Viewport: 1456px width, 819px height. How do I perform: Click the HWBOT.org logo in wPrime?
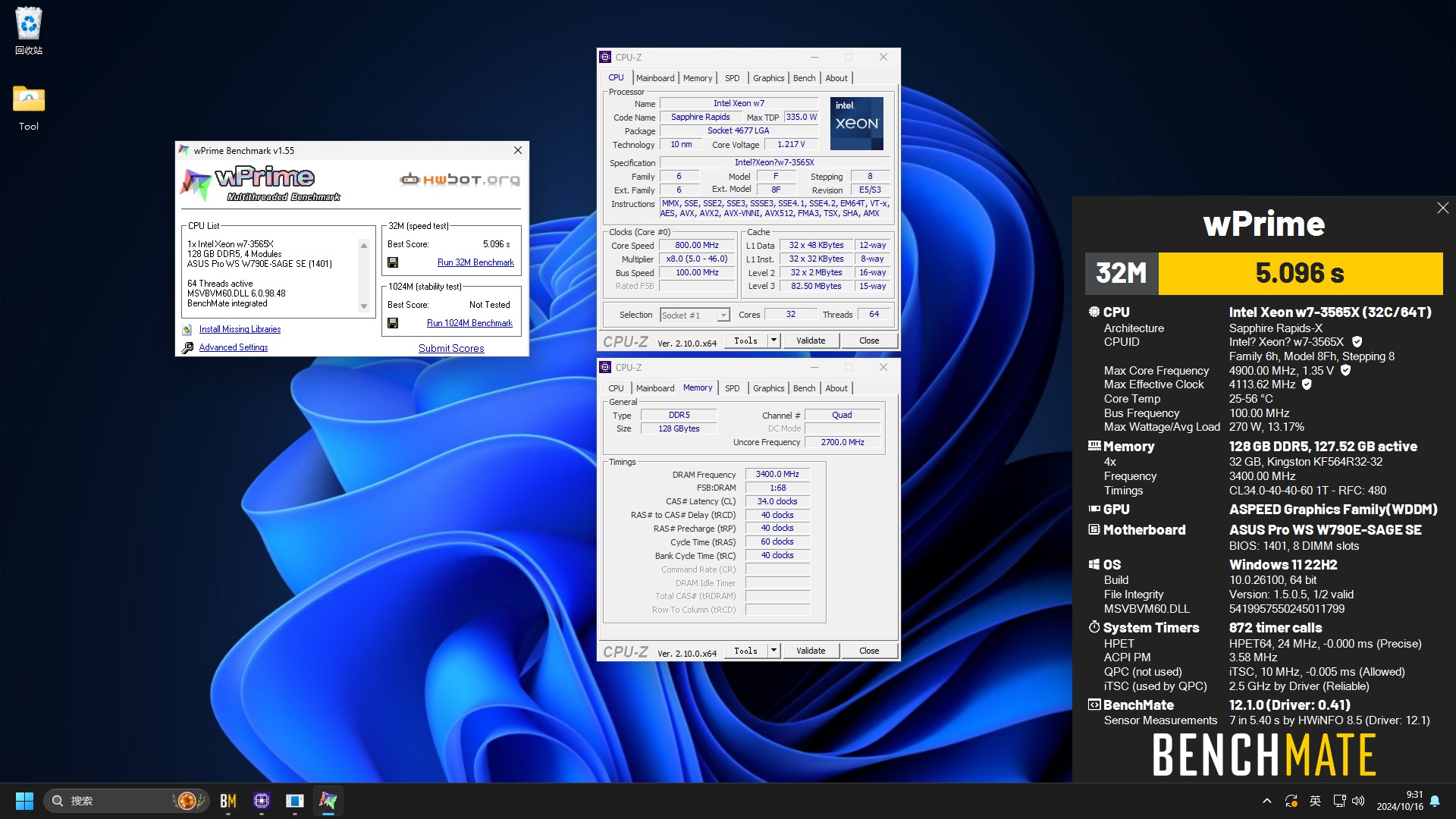click(460, 180)
